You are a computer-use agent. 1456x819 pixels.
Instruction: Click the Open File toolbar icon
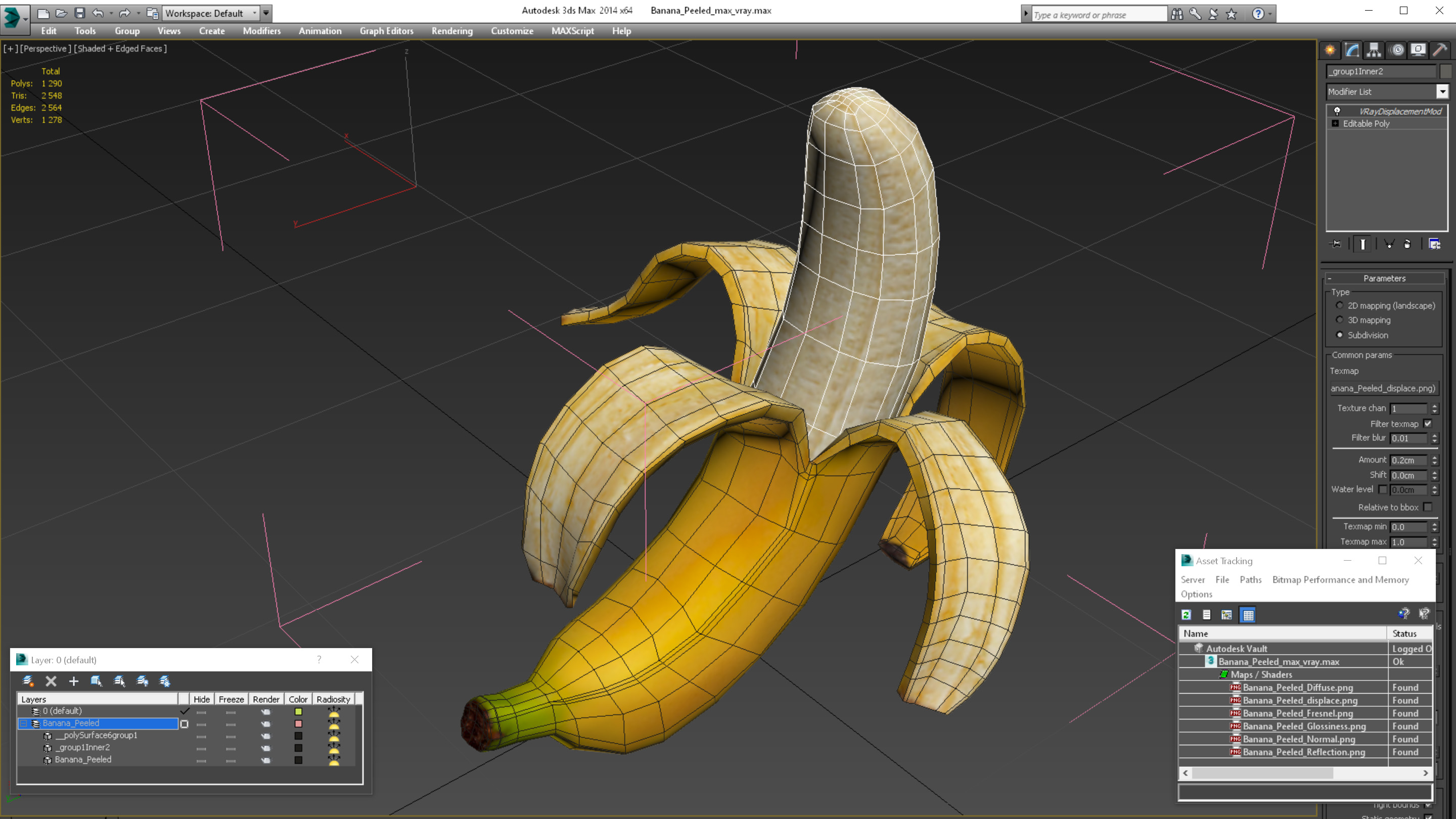coord(62,13)
